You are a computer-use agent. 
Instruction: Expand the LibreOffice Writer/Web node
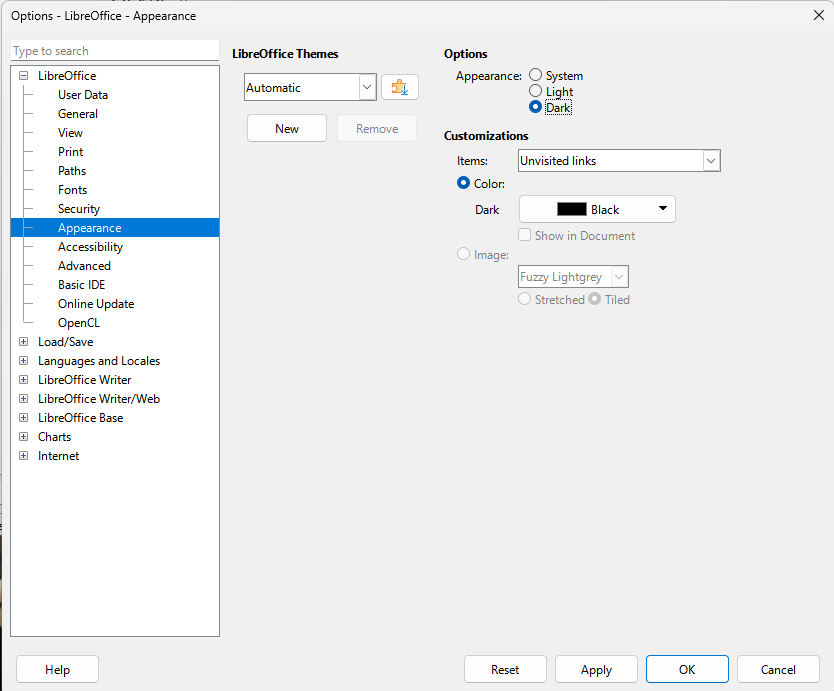(x=23, y=398)
